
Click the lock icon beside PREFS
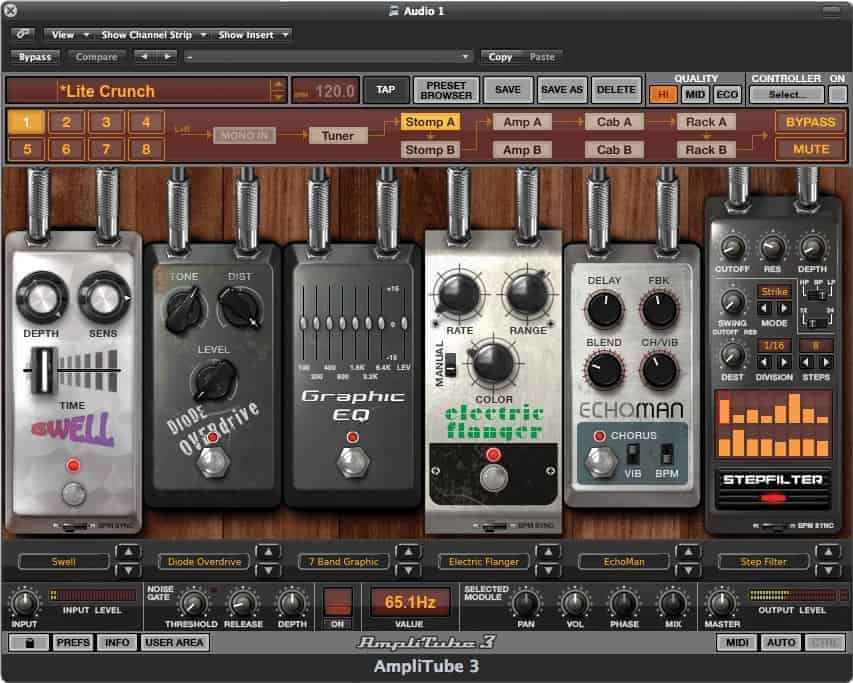(x=29, y=643)
